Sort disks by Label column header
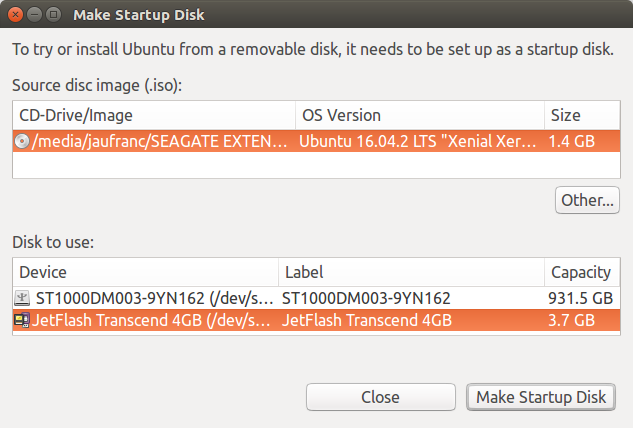Viewport: 633px width, 428px height. [x=411, y=273]
